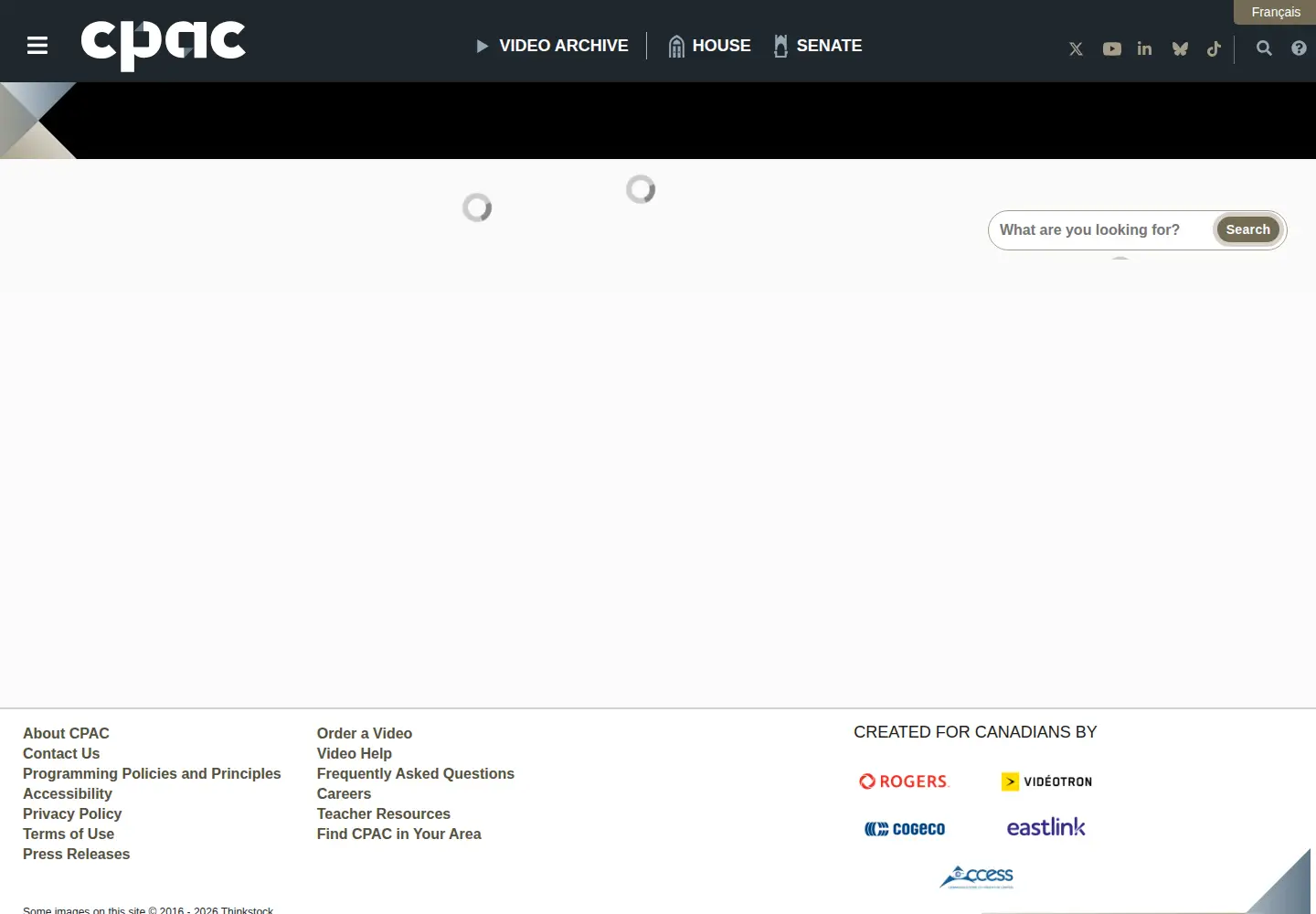Open the Video Archive menu item
The width and height of the screenshot is (1316, 914).
[552, 46]
